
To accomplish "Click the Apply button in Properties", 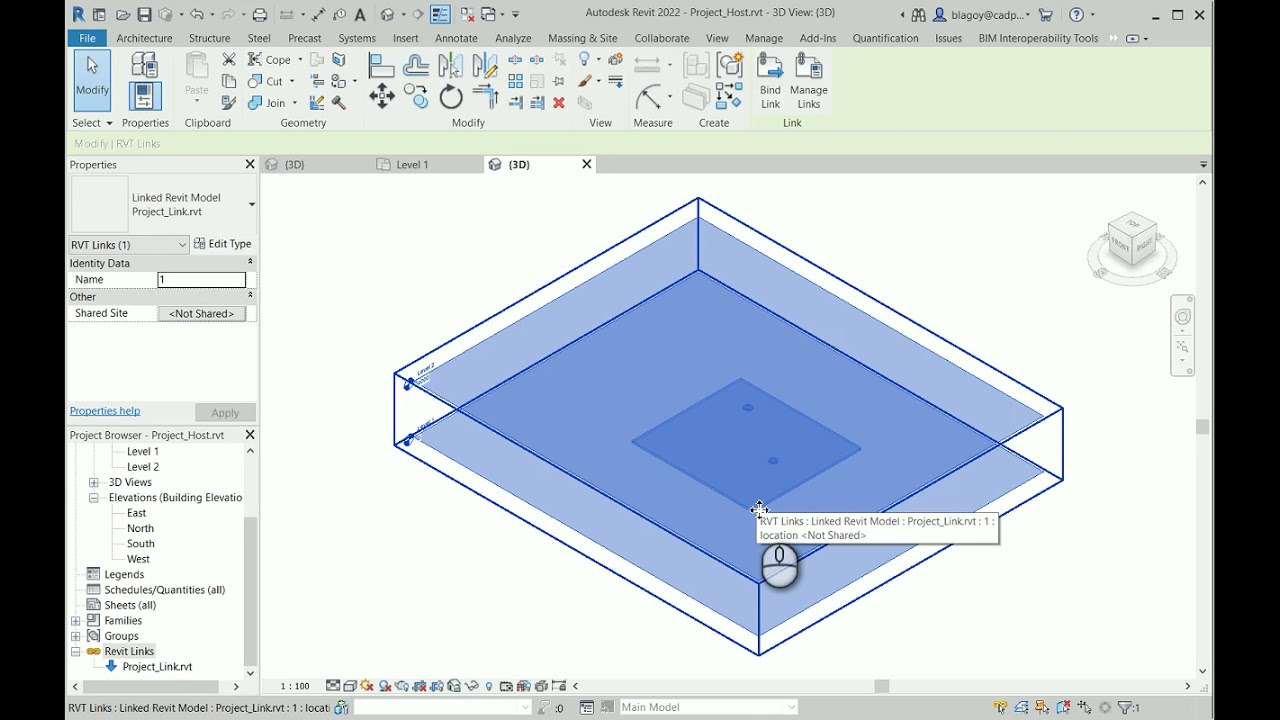I will 225,413.
